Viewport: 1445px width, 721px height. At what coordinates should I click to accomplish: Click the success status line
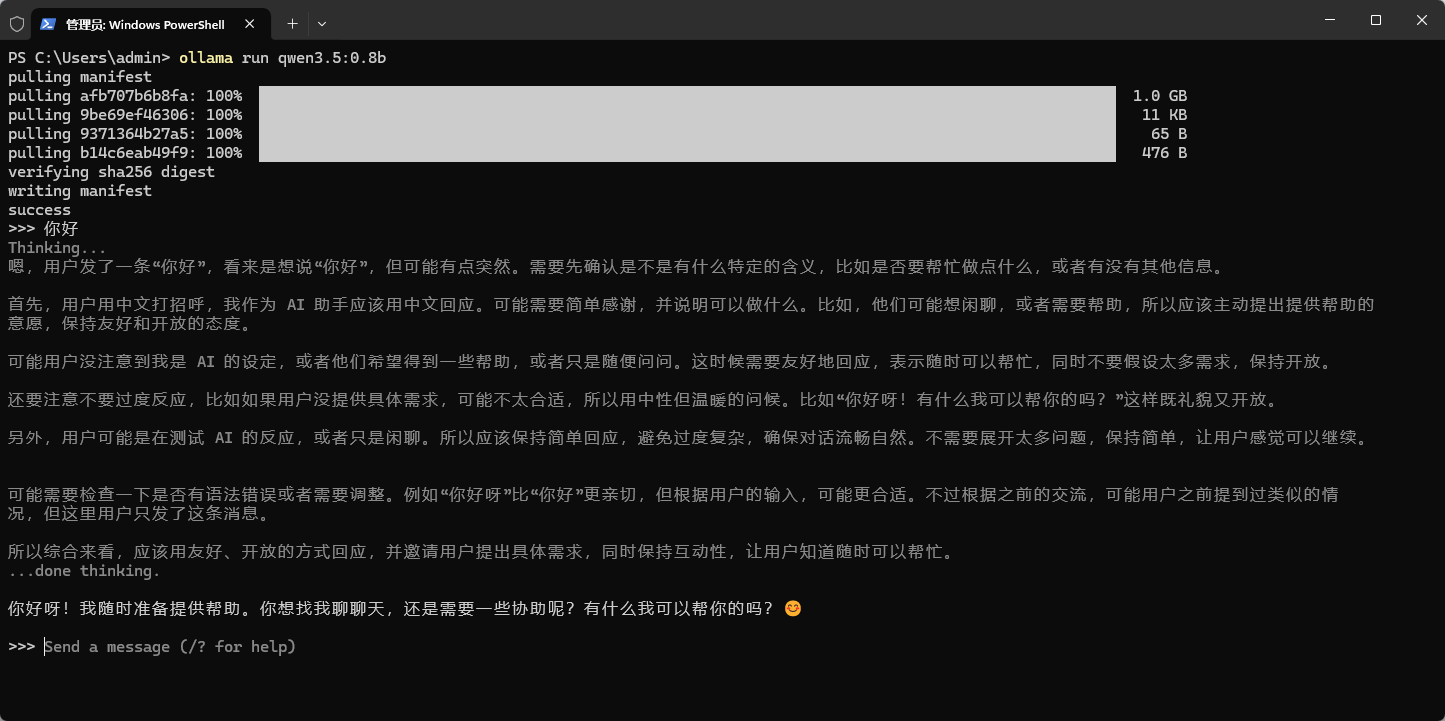coord(38,209)
